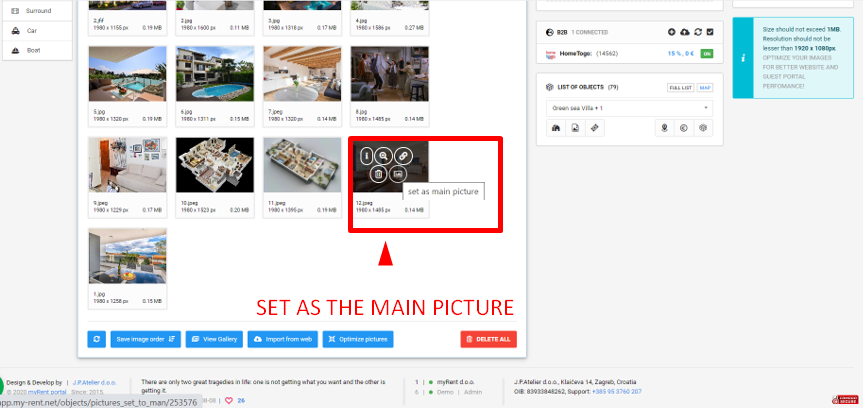Select the 8.jpg people dancing thumbnail

point(390,74)
